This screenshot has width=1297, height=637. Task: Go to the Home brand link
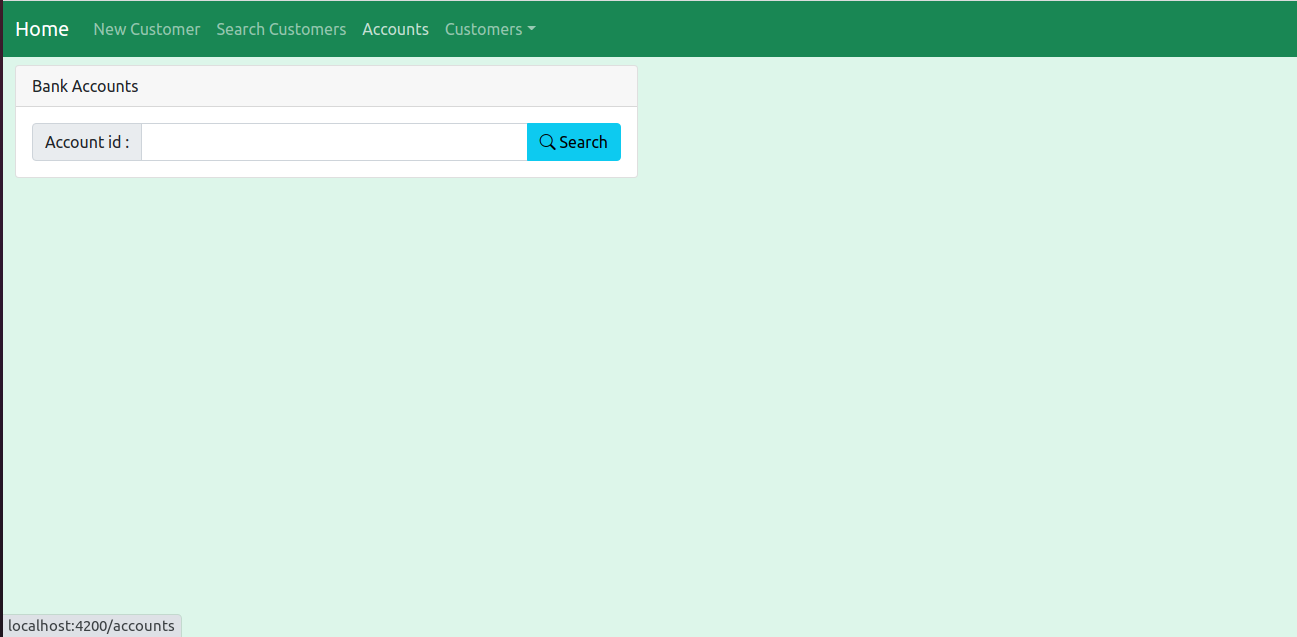click(x=42, y=29)
